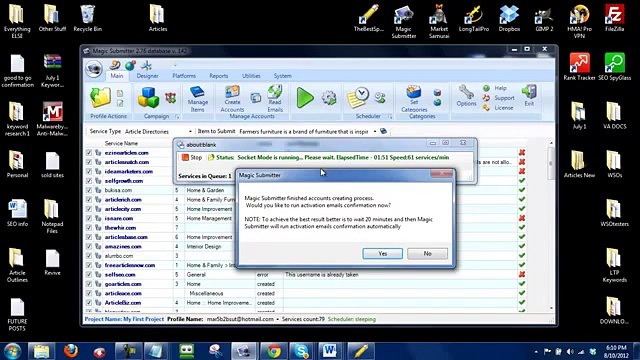Viewport: 640px width, 360px height.
Task: Switch to the Reports tab
Action: coord(219,76)
